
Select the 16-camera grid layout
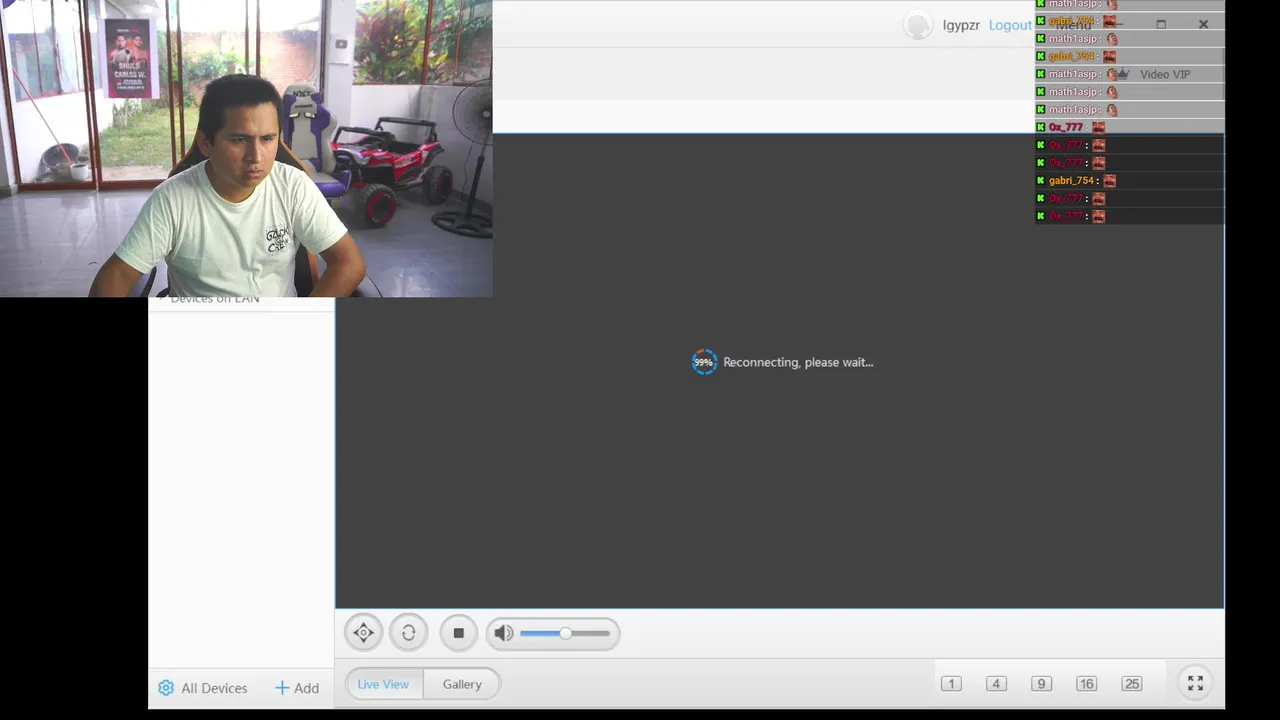tap(1086, 684)
